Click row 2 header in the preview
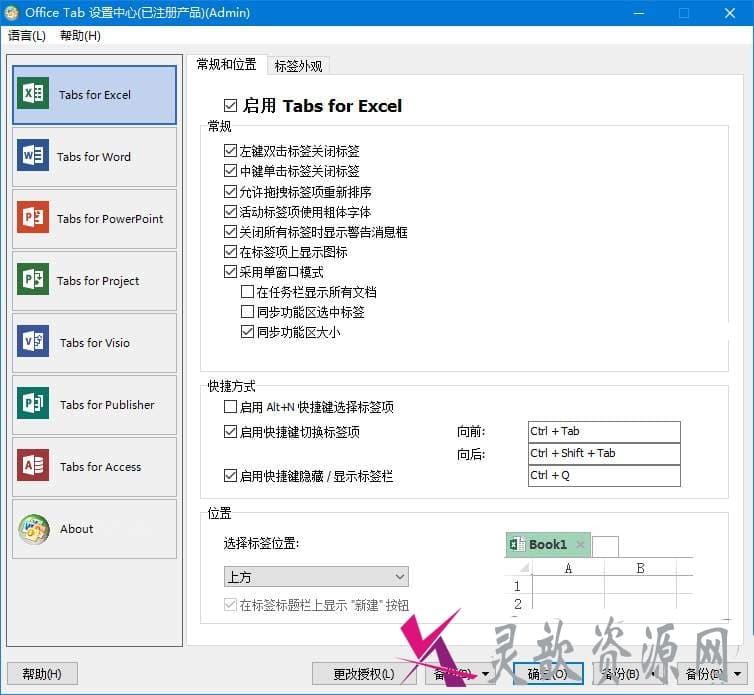754x695 pixels. pos(517,604)
